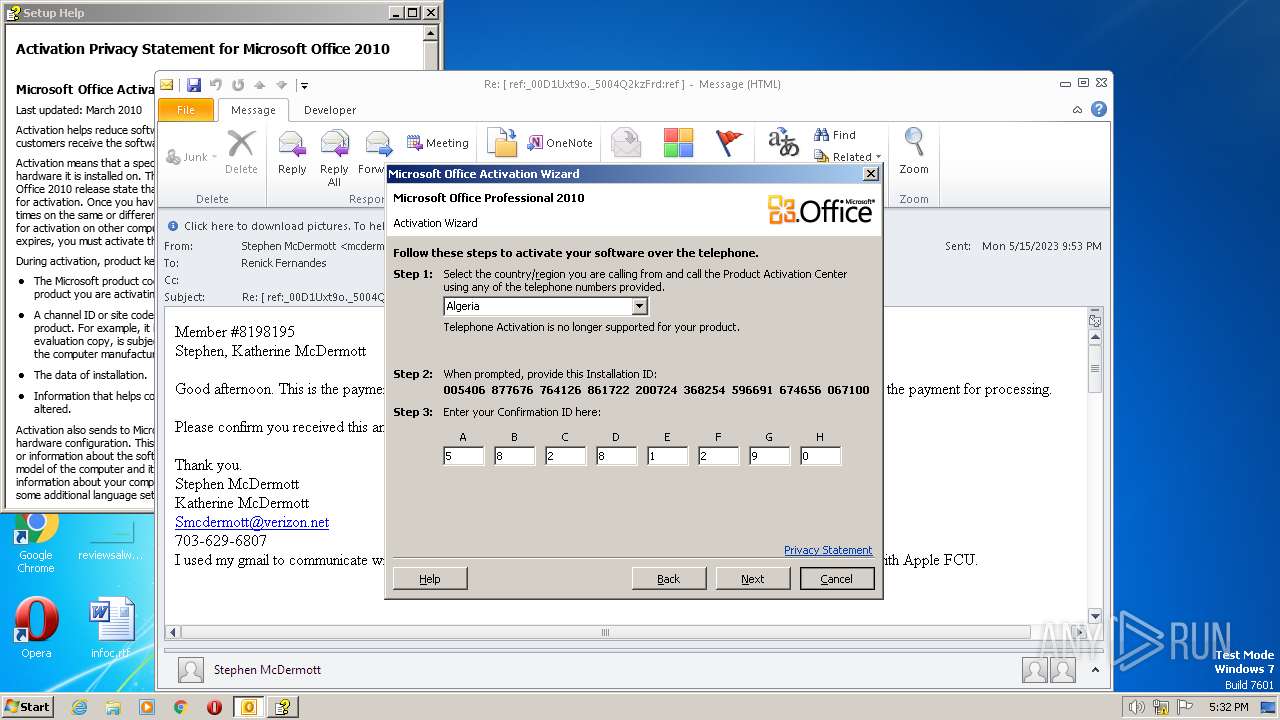Click Stephen McDermott contact photo in People Pane
The width and height of the screenshot is (1280, 720).
pos(191,670)
